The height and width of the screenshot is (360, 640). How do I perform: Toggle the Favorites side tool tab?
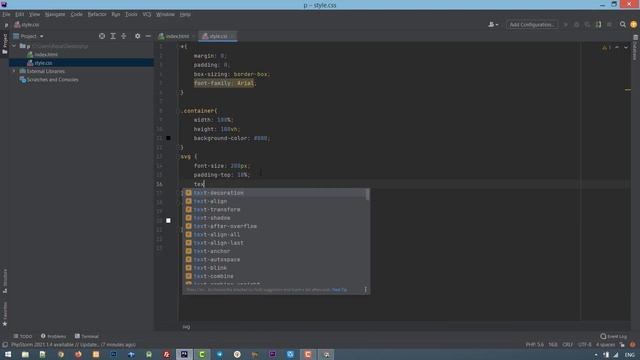pyautogui.click(x=4, y=314)
